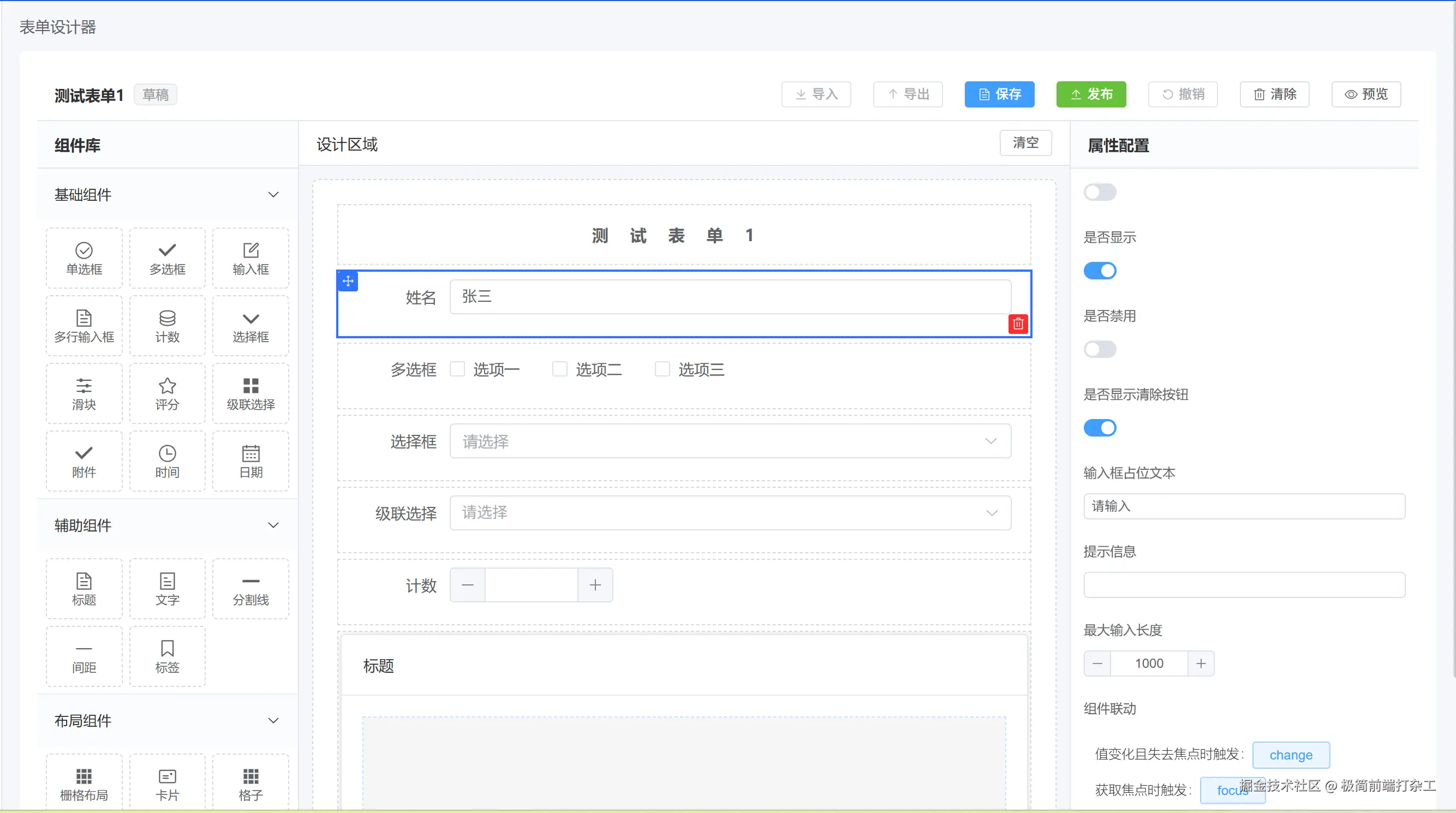The image size is (1456, 813).
Task: Choose the 滑块 slider component
Action: (x=83, y=394)
